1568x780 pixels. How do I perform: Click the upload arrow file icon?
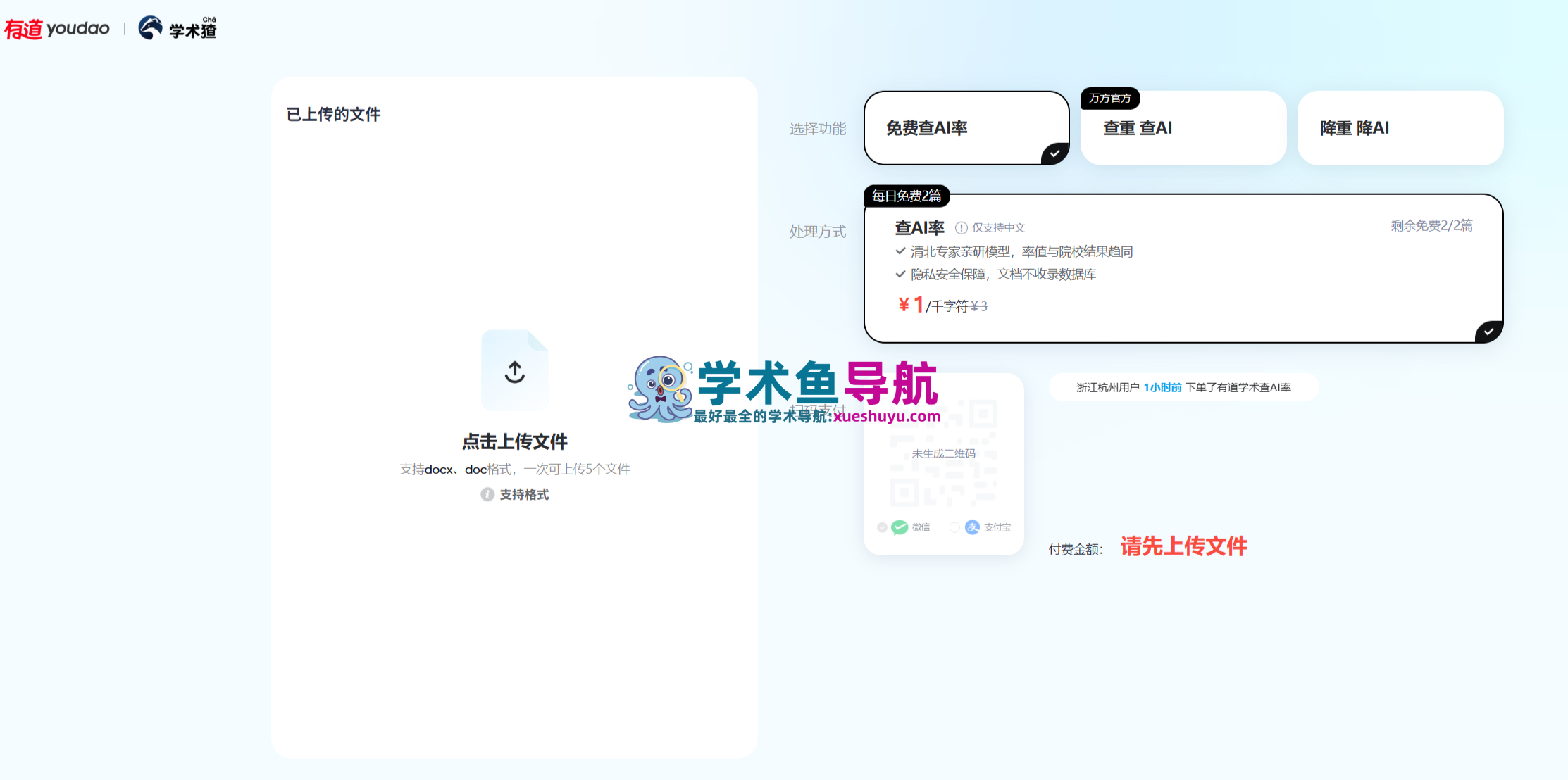(515, 370)
